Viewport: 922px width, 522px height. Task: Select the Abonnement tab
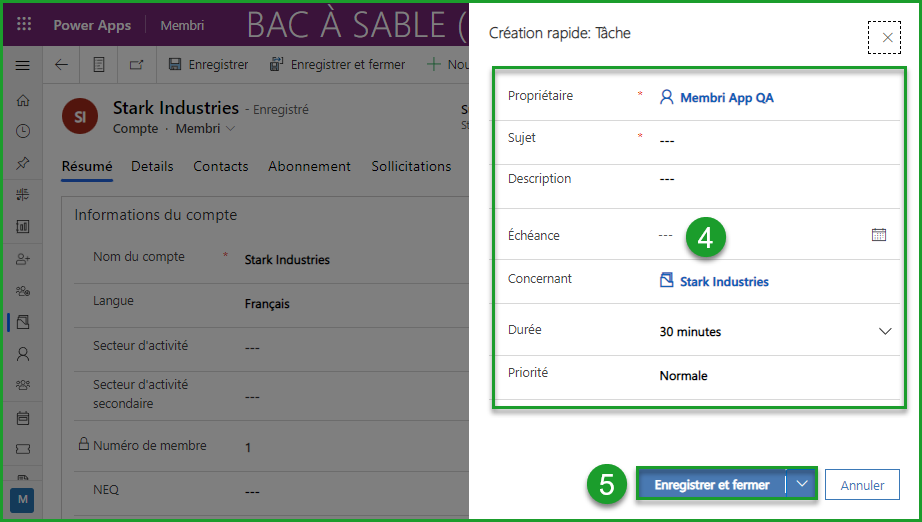309,166
